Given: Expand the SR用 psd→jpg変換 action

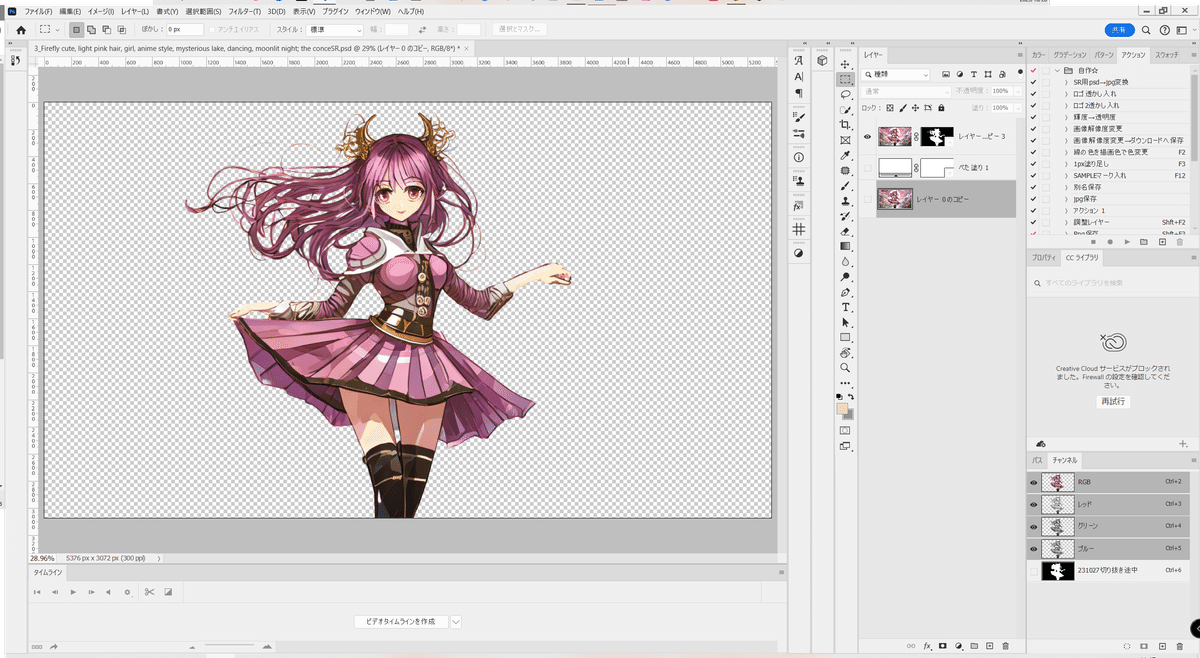Looking at the screenshot, I should click(x=1066, y=82).
